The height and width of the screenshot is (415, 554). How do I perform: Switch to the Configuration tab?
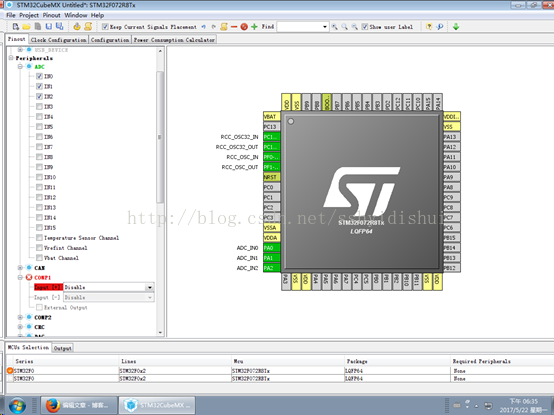click(110, 40)
